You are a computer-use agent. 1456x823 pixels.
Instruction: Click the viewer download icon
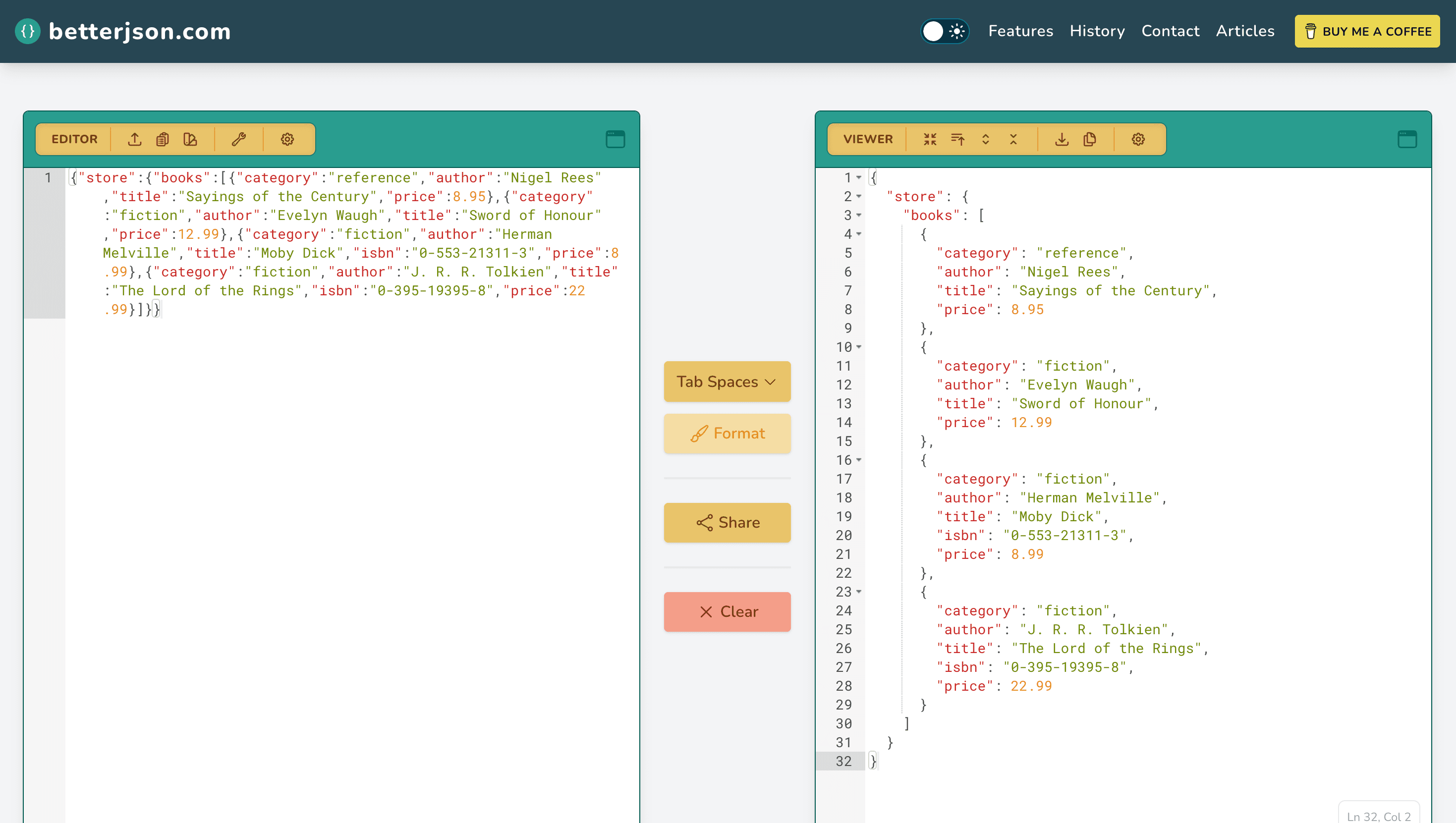point(1062,139)
